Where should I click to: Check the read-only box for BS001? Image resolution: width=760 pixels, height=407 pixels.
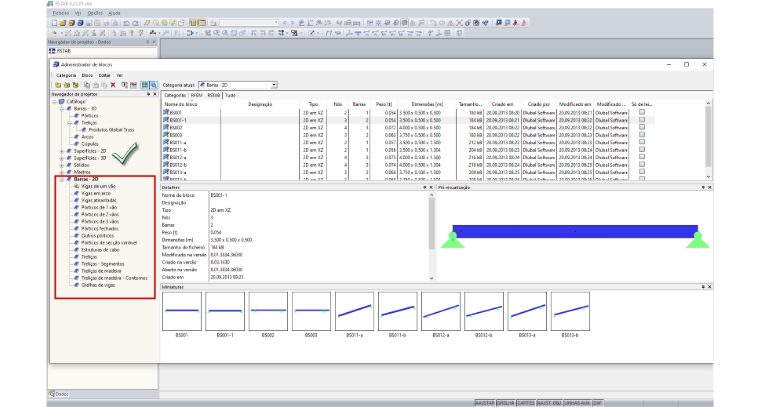click(x=642, y=112)
